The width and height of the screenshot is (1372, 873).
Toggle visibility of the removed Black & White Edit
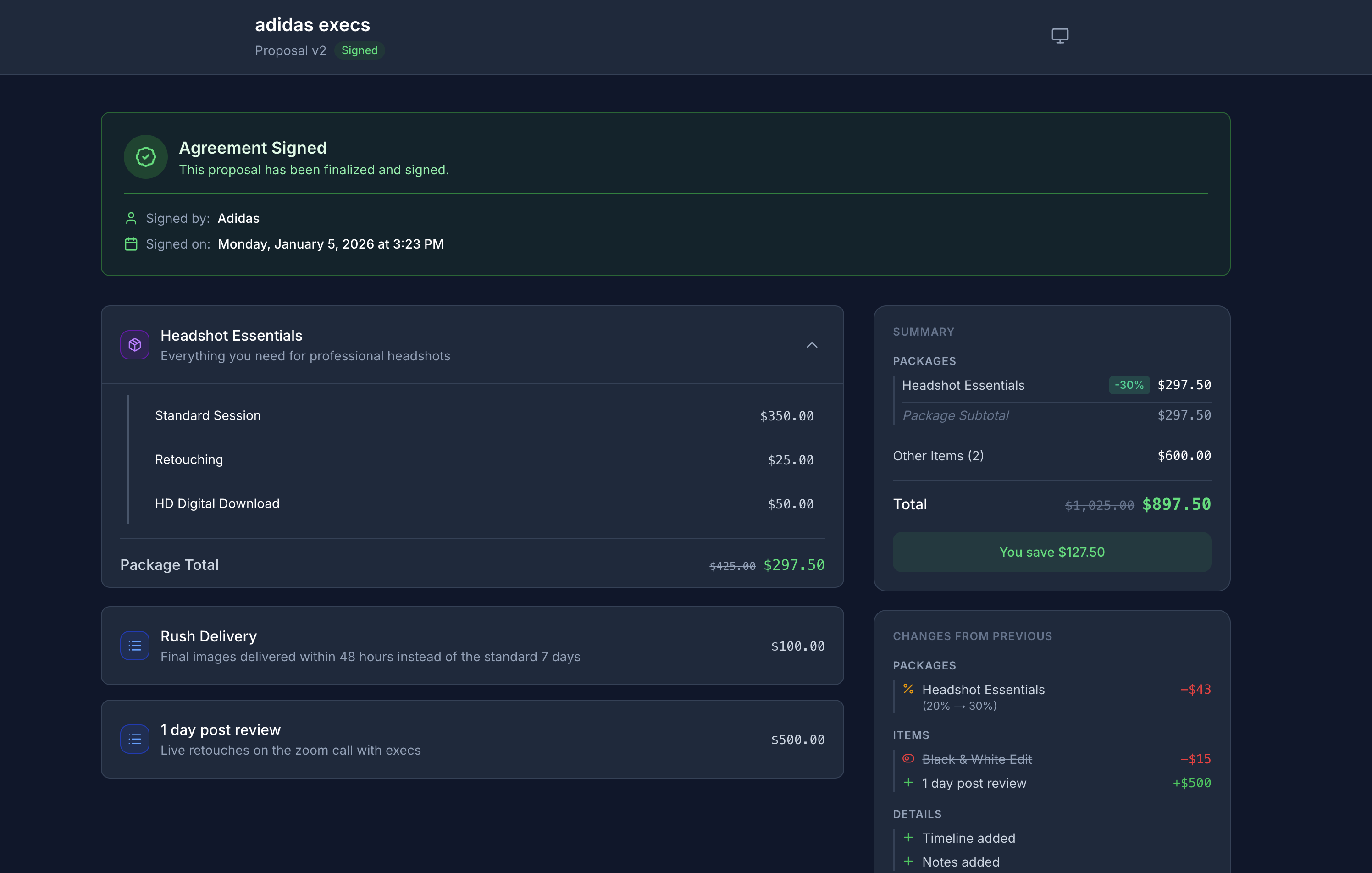pyautogui.click(x=909, y=758)
